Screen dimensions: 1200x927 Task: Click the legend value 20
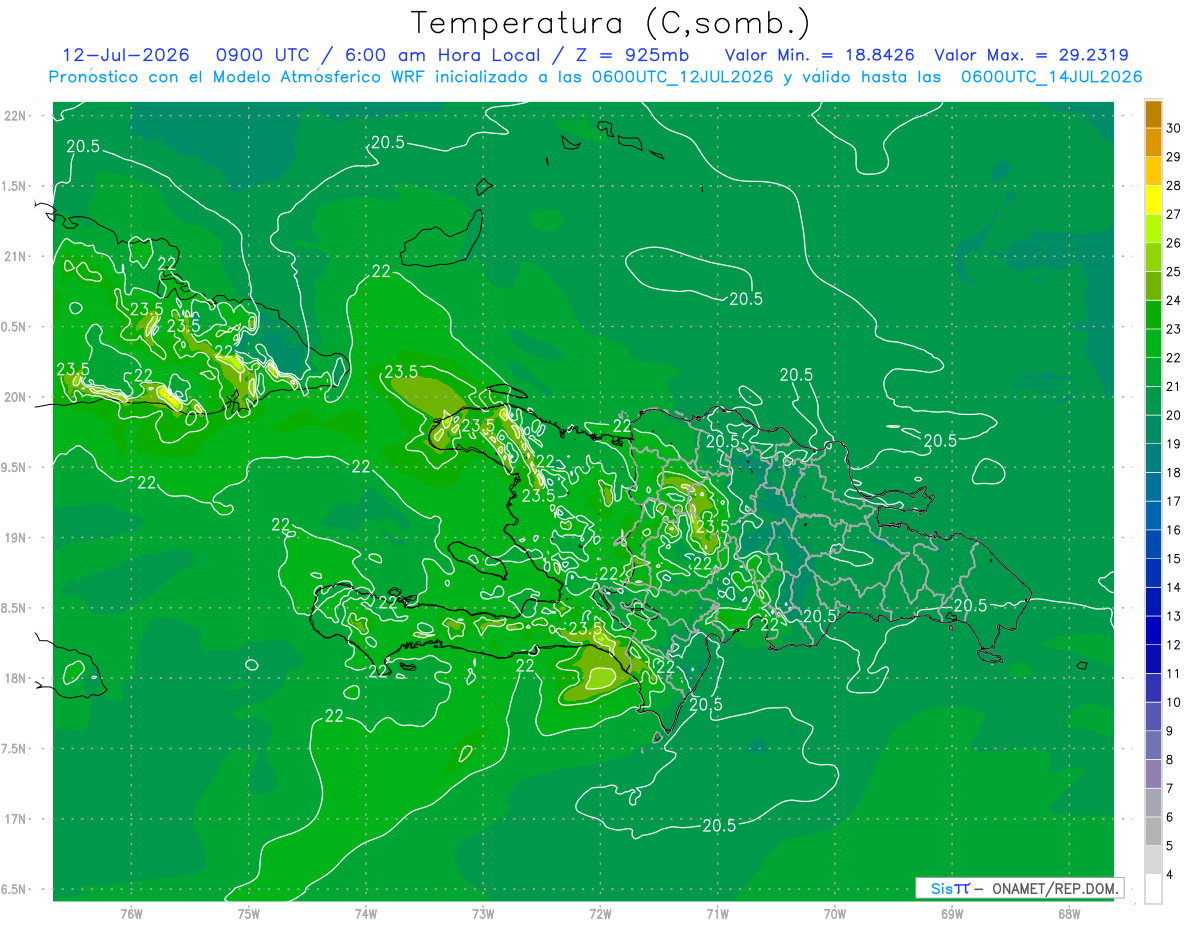pos(1174,415)
